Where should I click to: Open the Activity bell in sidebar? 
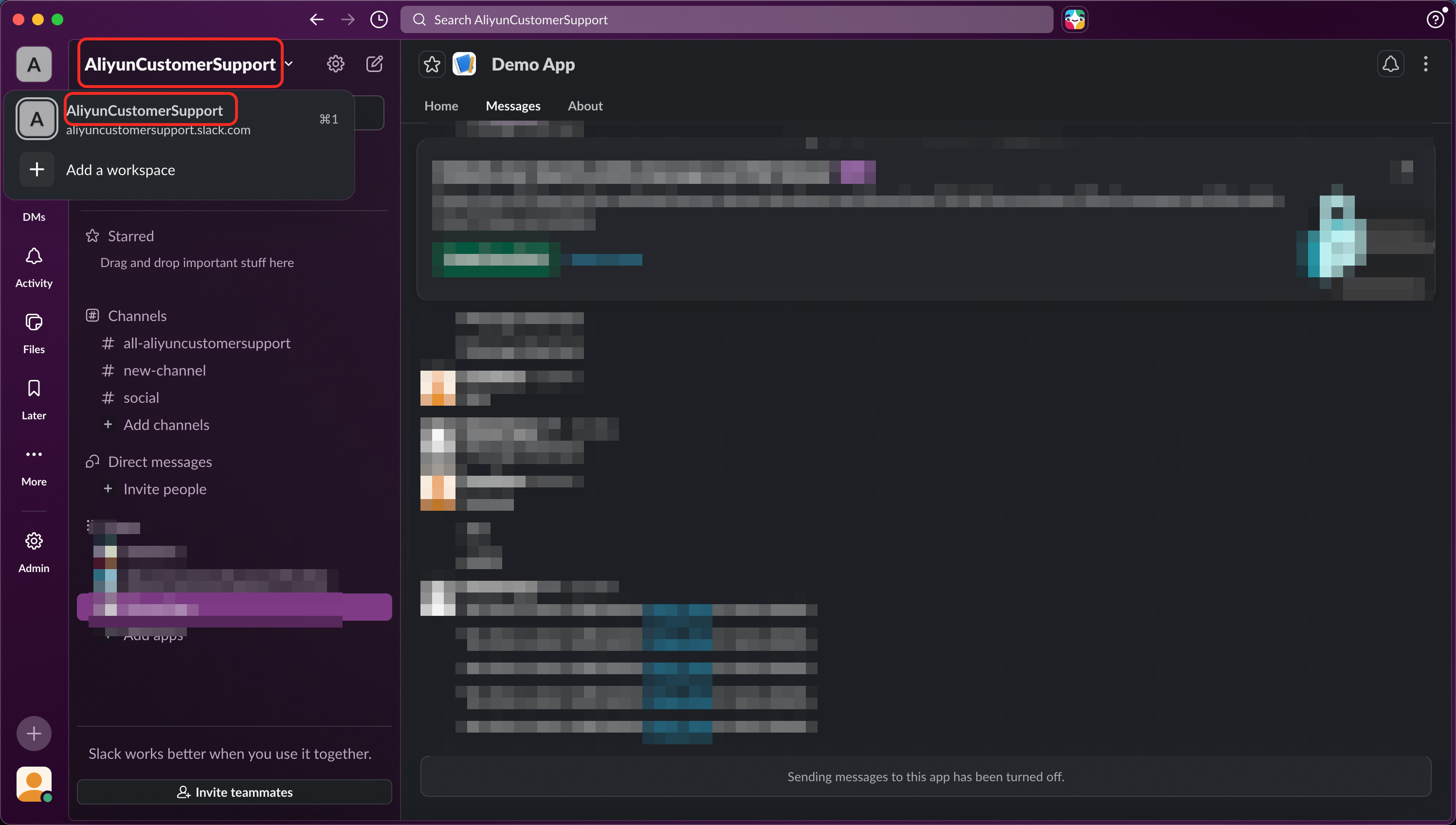[34, 268]
